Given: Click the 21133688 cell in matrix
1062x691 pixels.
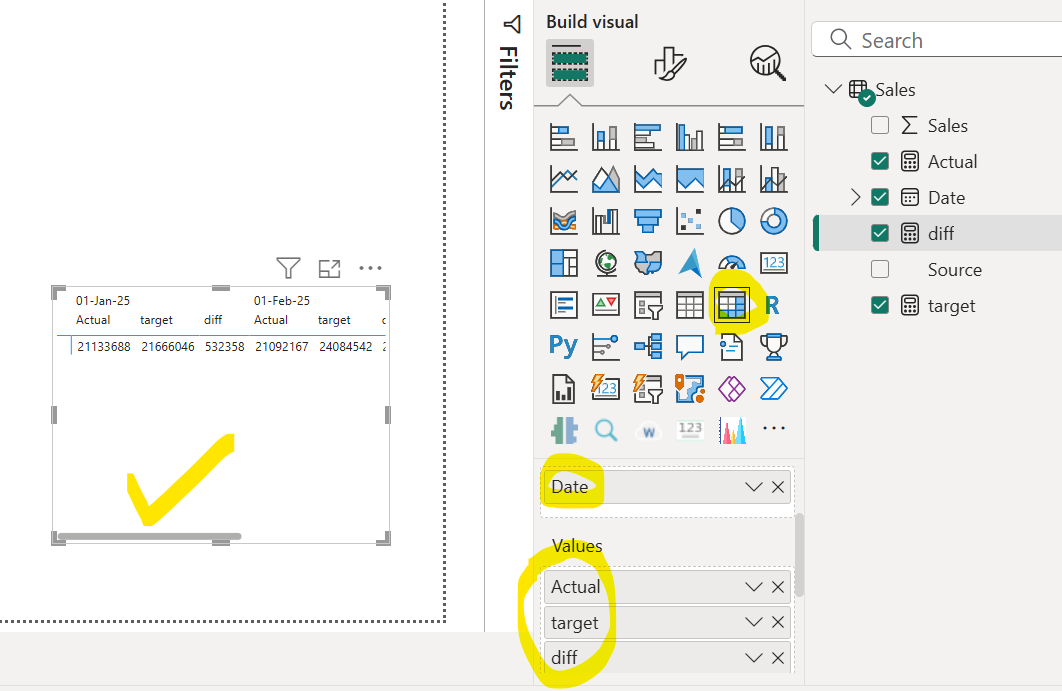Looking at the screenshot, I should [x=104, y=347].
